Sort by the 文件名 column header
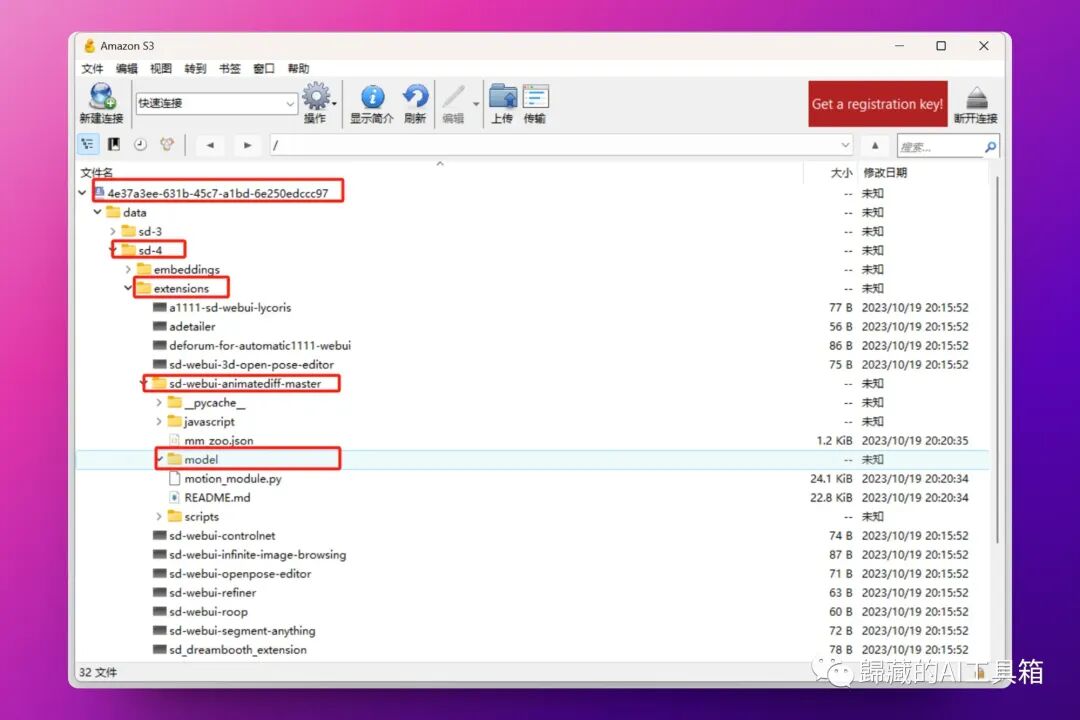The image size is (1080, 720). 97,172
